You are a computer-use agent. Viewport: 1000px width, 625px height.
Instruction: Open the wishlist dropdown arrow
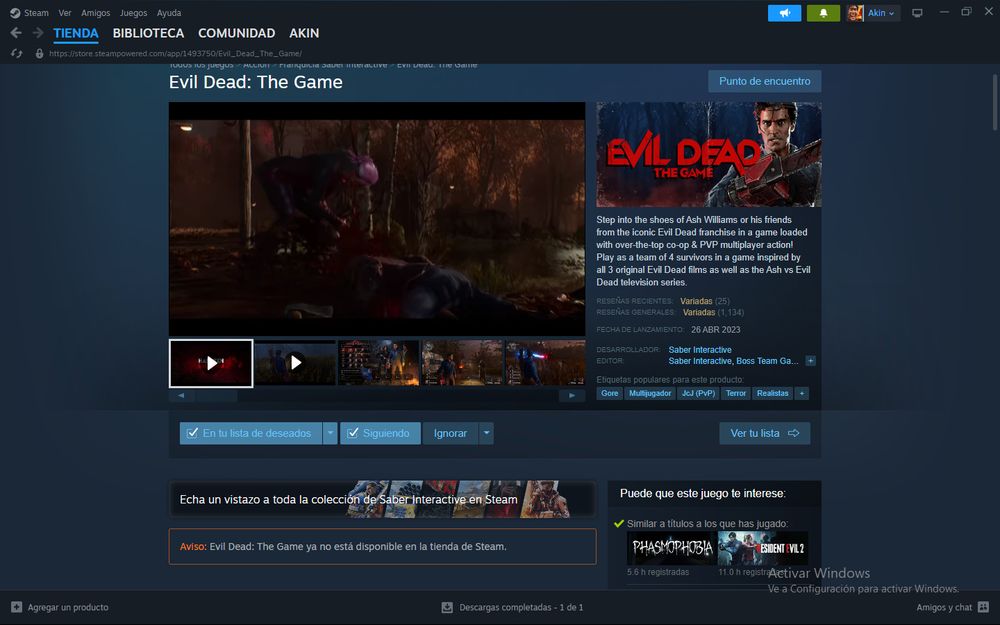click(330, 433)
